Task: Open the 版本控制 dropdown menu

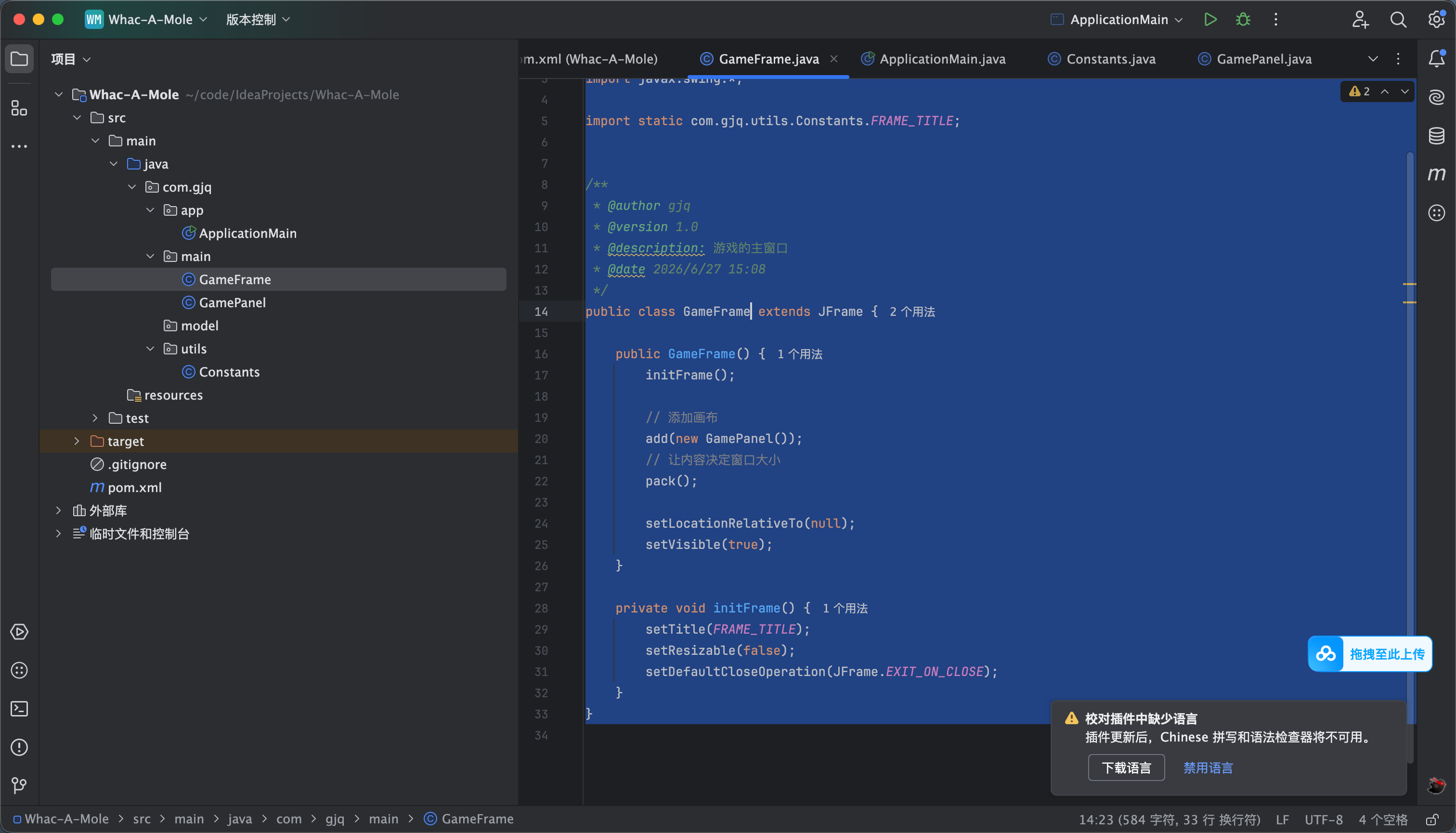Action: [x=258, y=19]
